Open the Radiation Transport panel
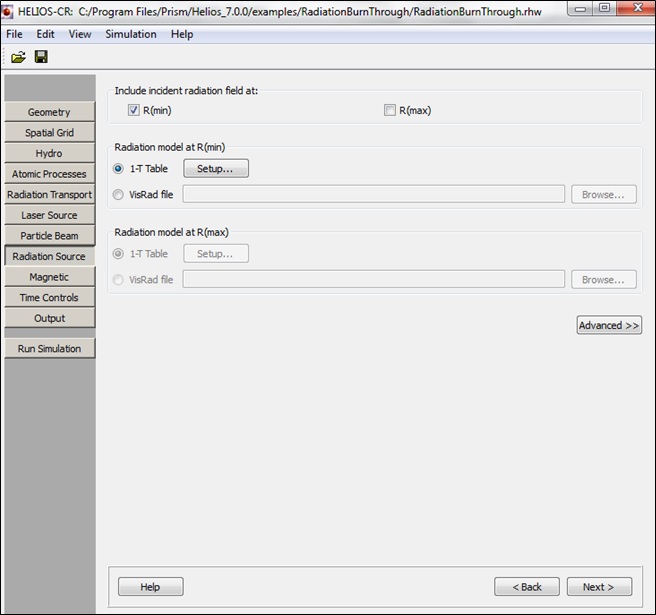656x615 pixels. pyautogui.click(x=49, y=195)
